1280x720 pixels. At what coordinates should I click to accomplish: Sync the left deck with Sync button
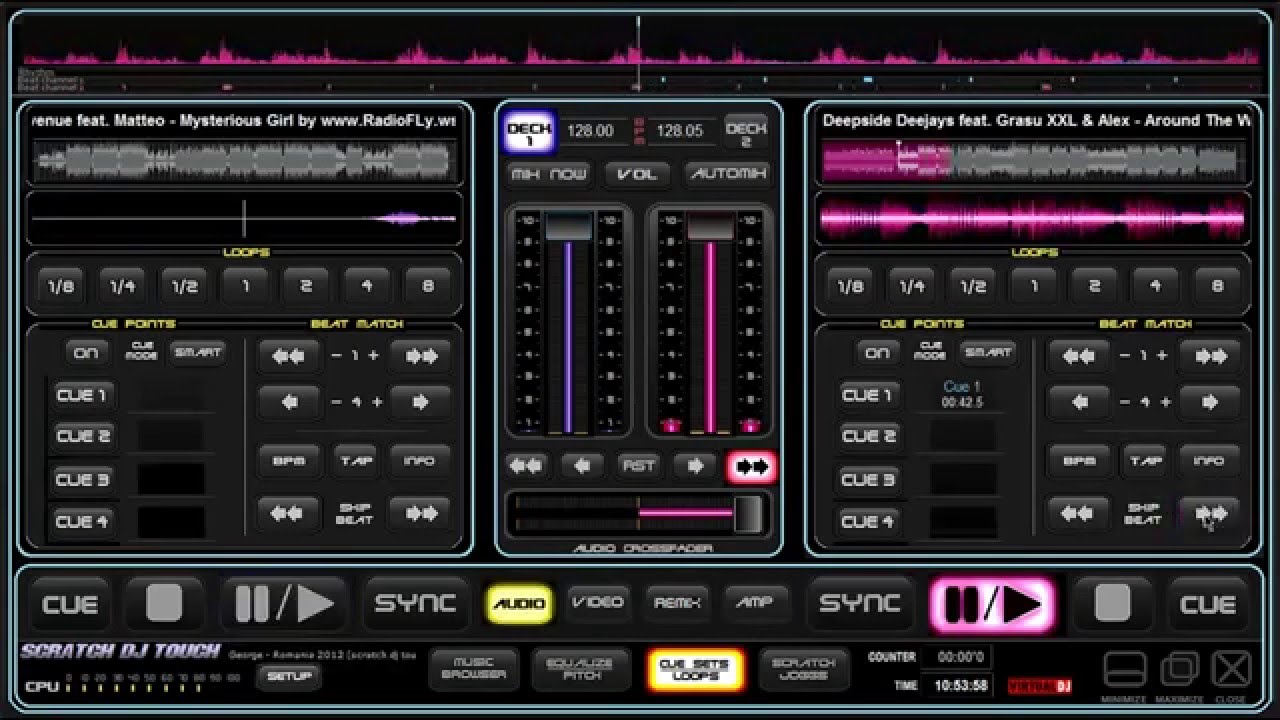pyautogui.click(x=415, y=604)
